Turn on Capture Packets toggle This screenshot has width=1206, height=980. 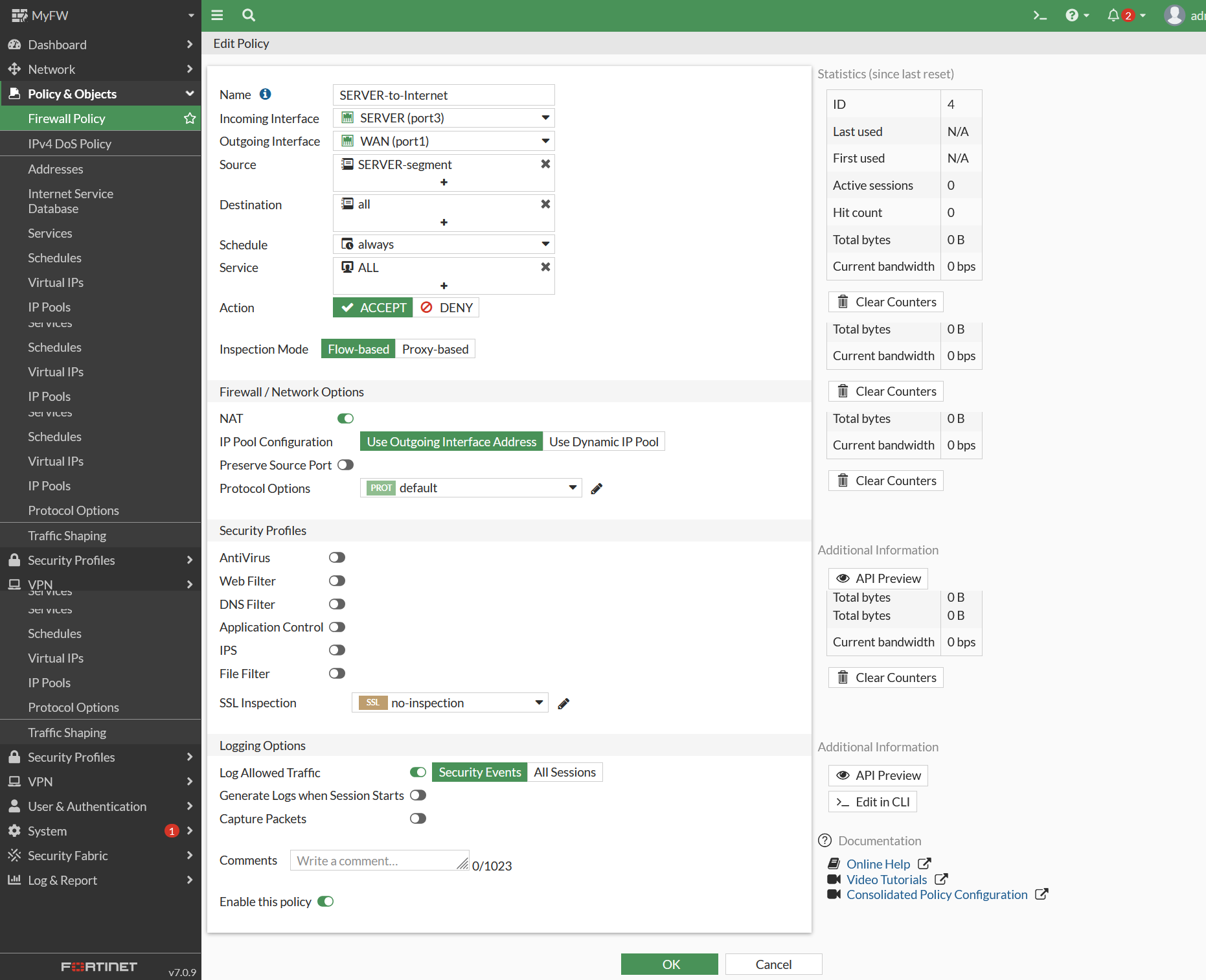[x=418, y=819]
